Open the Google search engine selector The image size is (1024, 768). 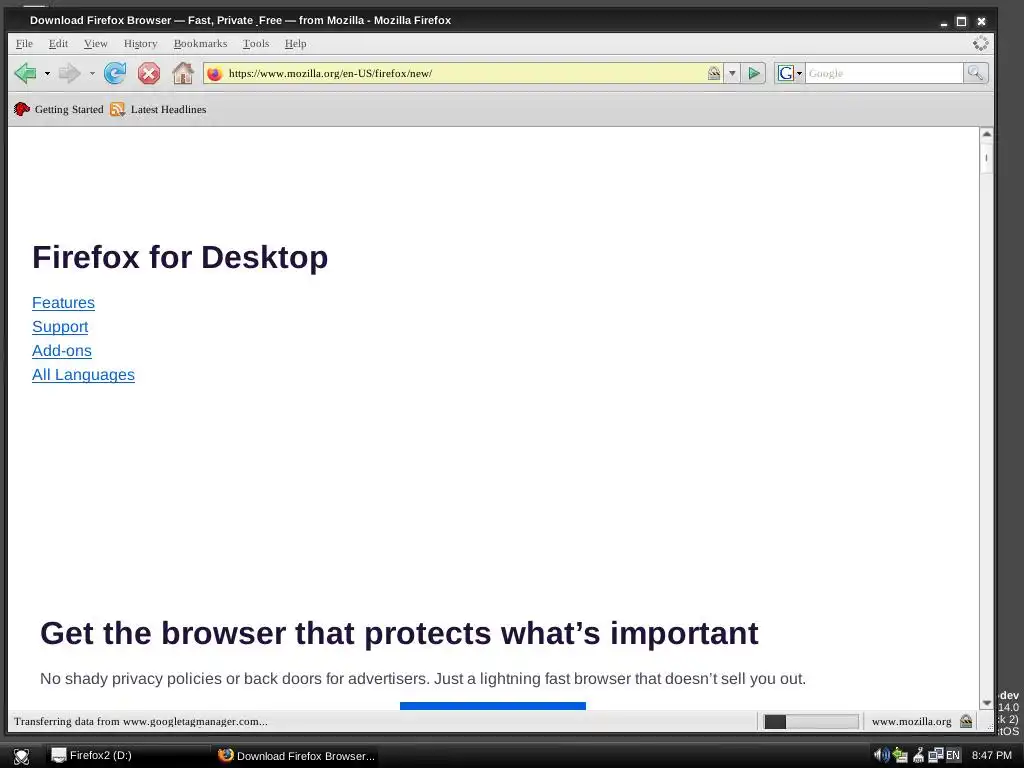point(790,73)
